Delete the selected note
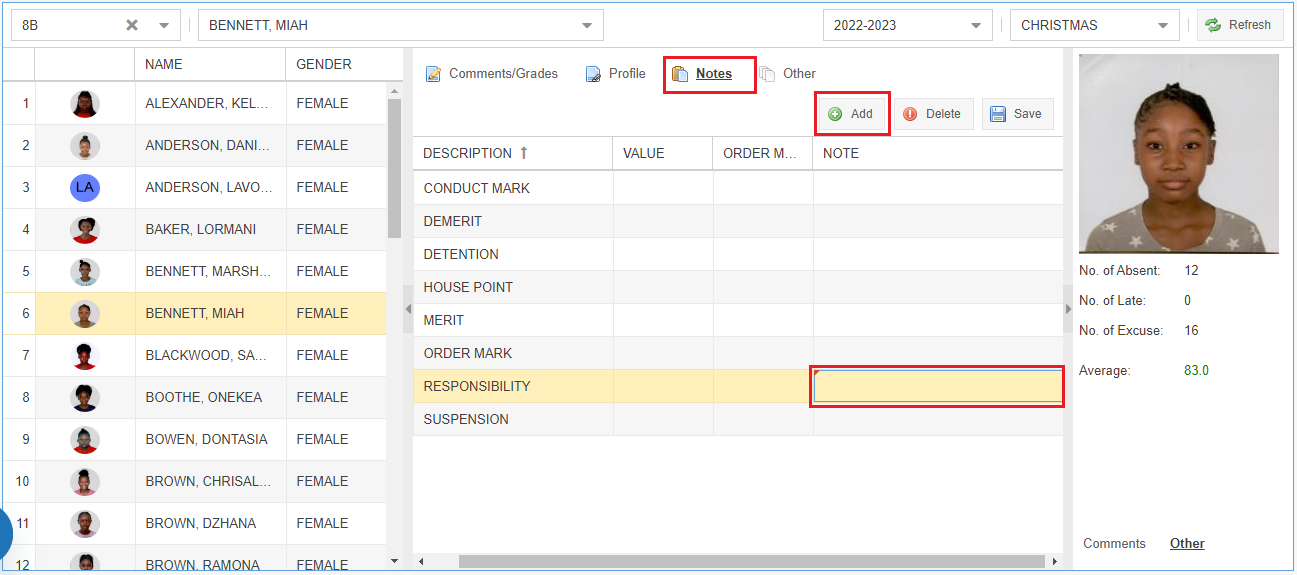This screenshot has width=1297, height=575. [x=933, y=114]
